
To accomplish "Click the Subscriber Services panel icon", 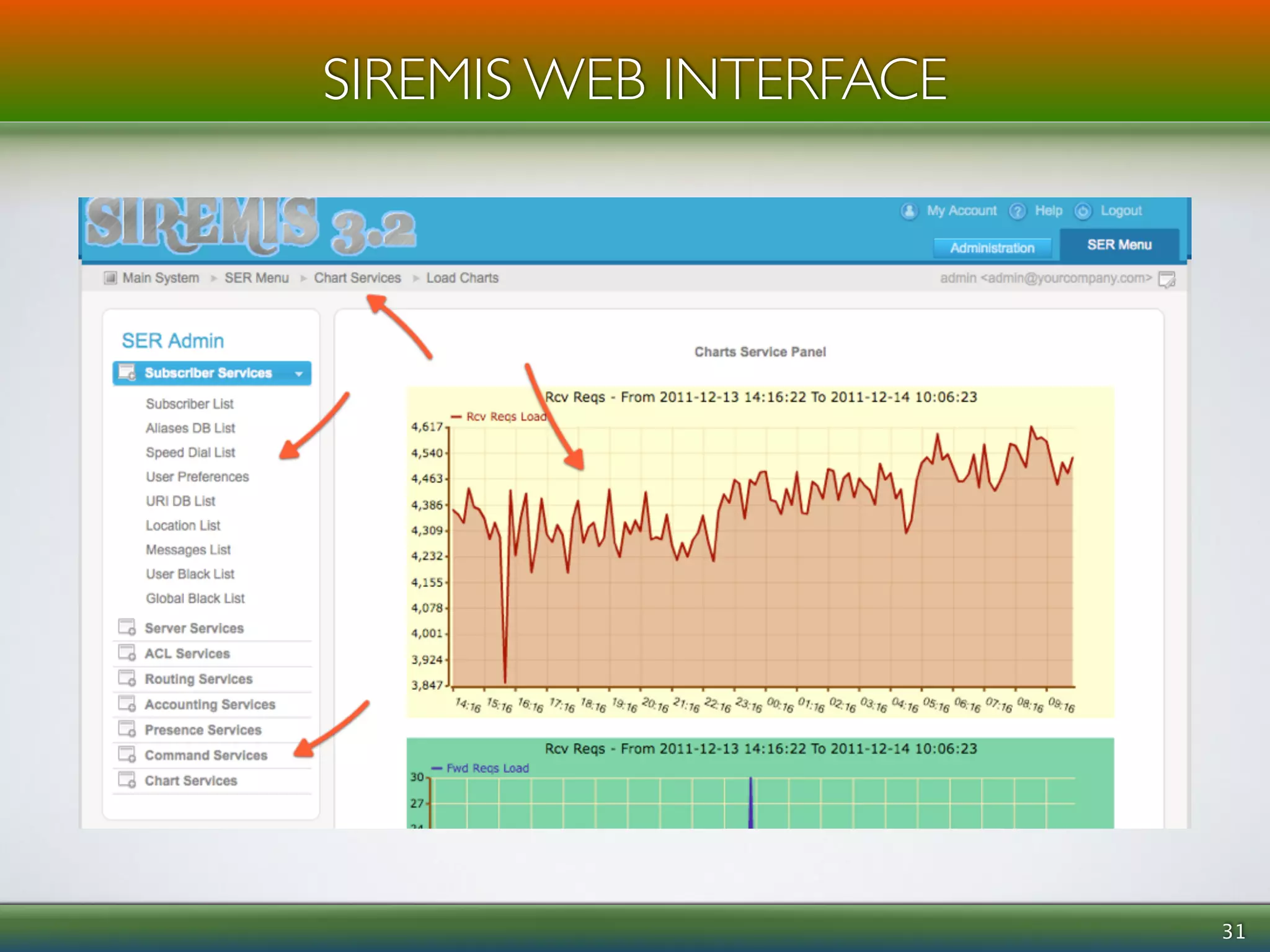I will click(x=127, y=372).
